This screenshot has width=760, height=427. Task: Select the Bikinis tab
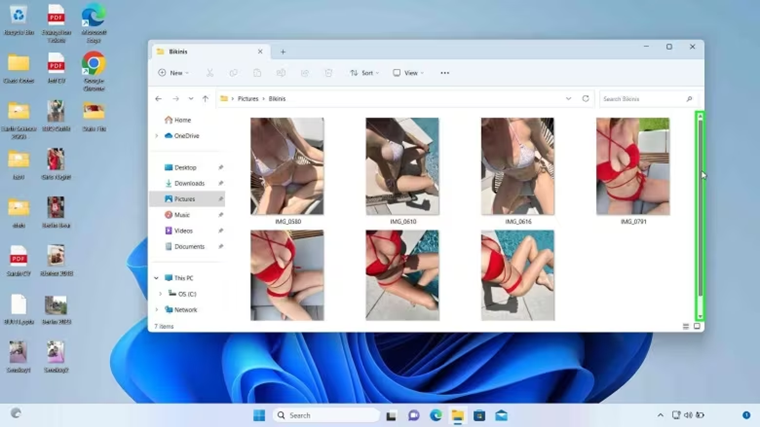tap(209, 51)
